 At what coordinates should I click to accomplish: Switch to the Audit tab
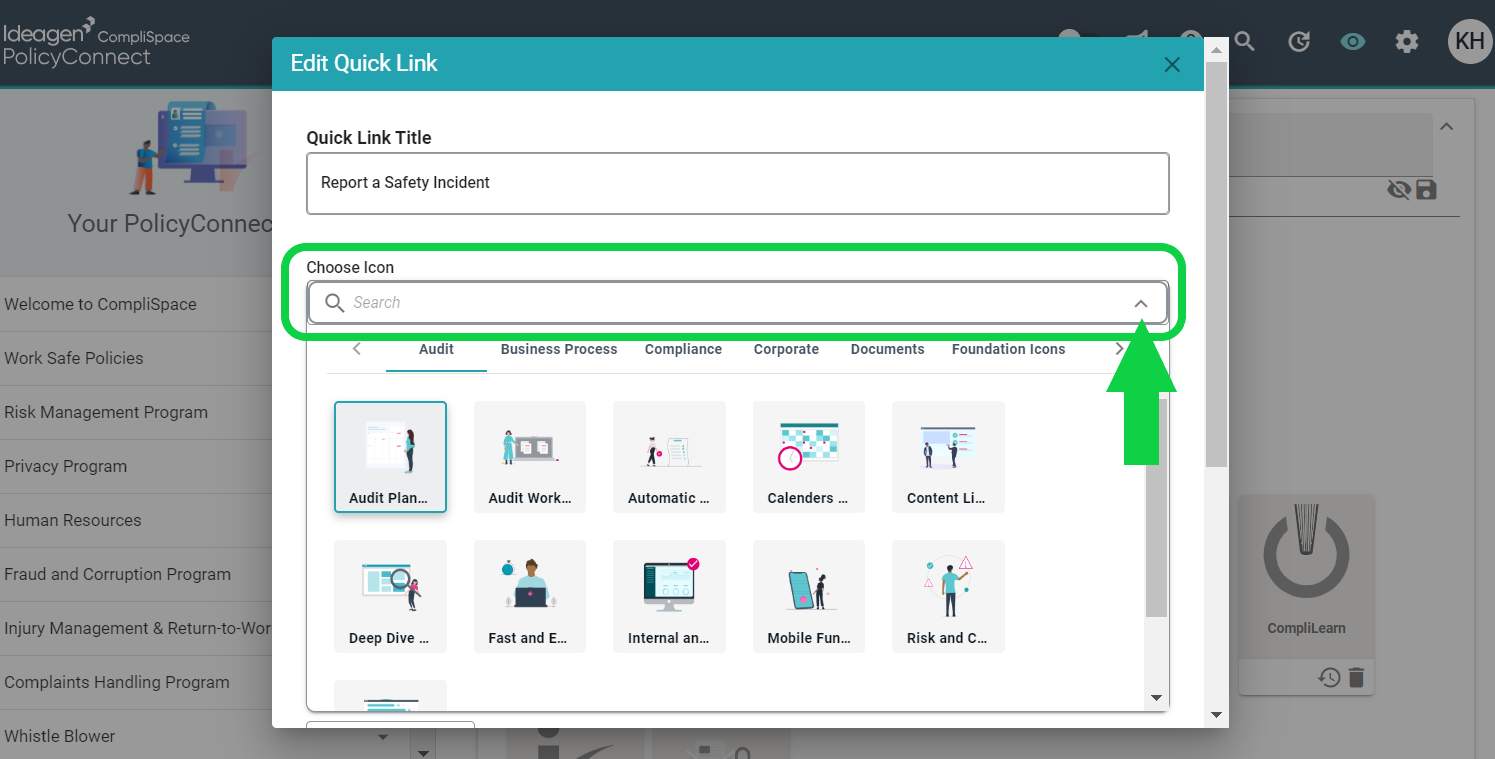pos(436,349)
